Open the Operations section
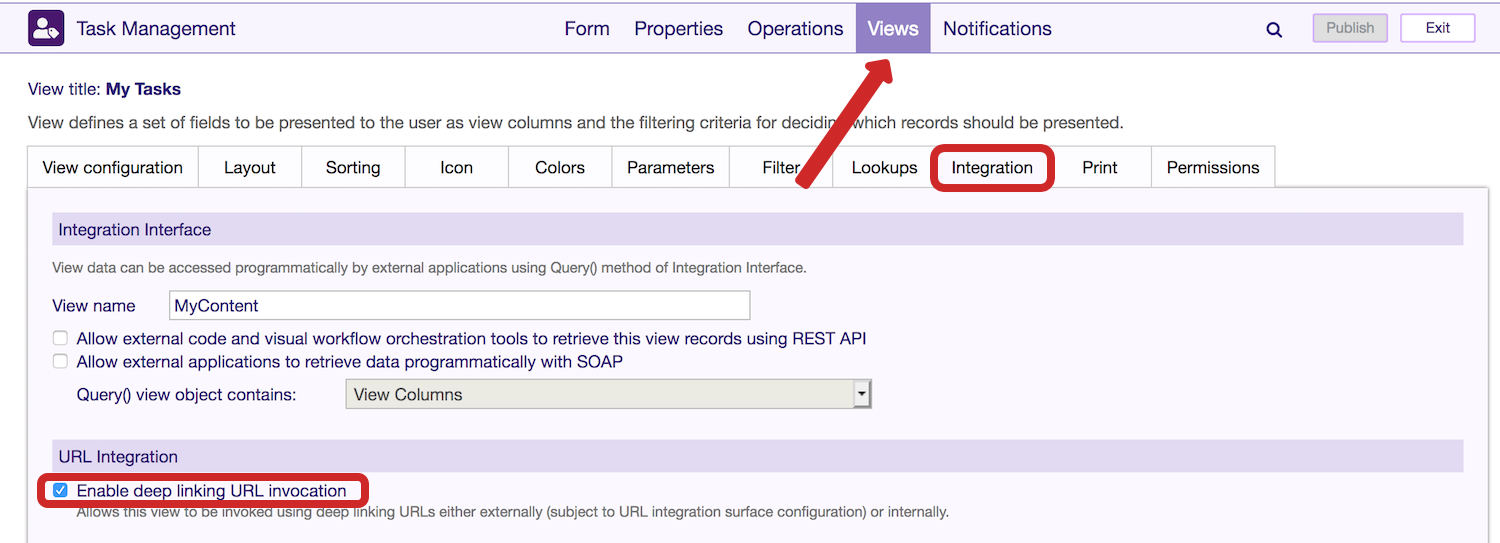The height and width of the screenshot is (543, 1500). coord(795,28)
